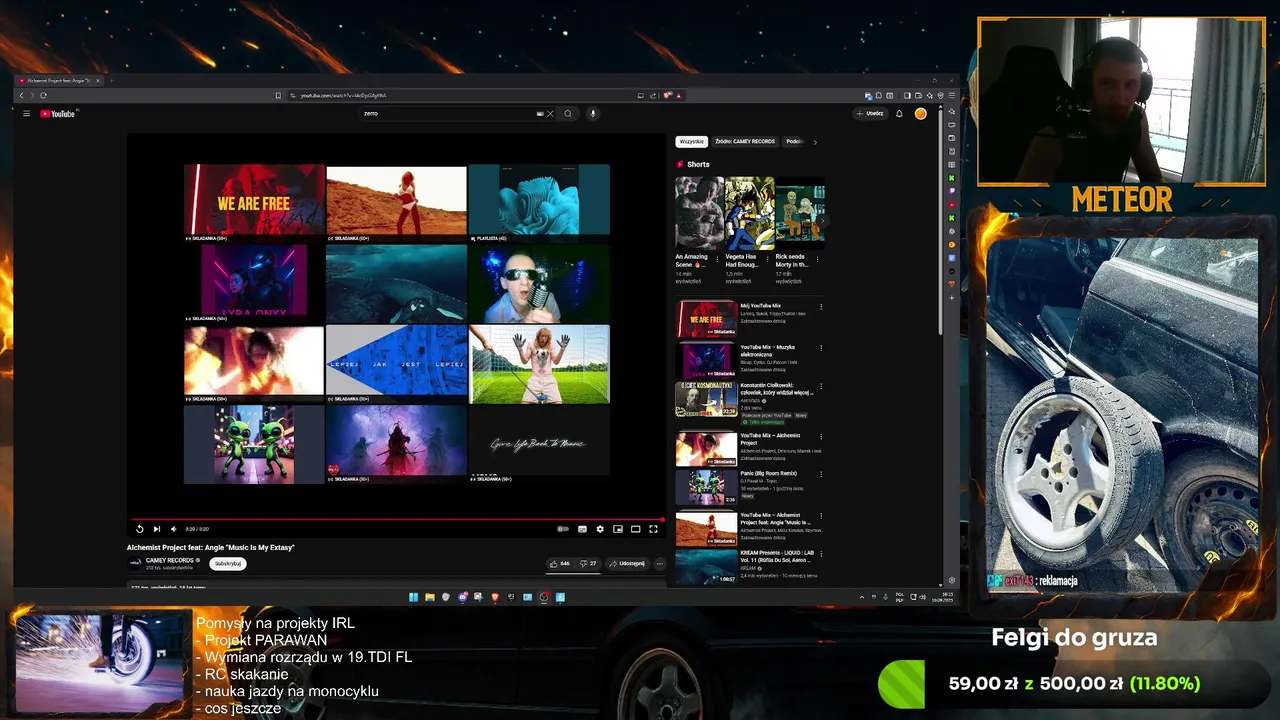The width and height of the screenshot is (1280, 720).
Task: Switch to the Alchemist Project browser tab
Action: coord(58,80)
